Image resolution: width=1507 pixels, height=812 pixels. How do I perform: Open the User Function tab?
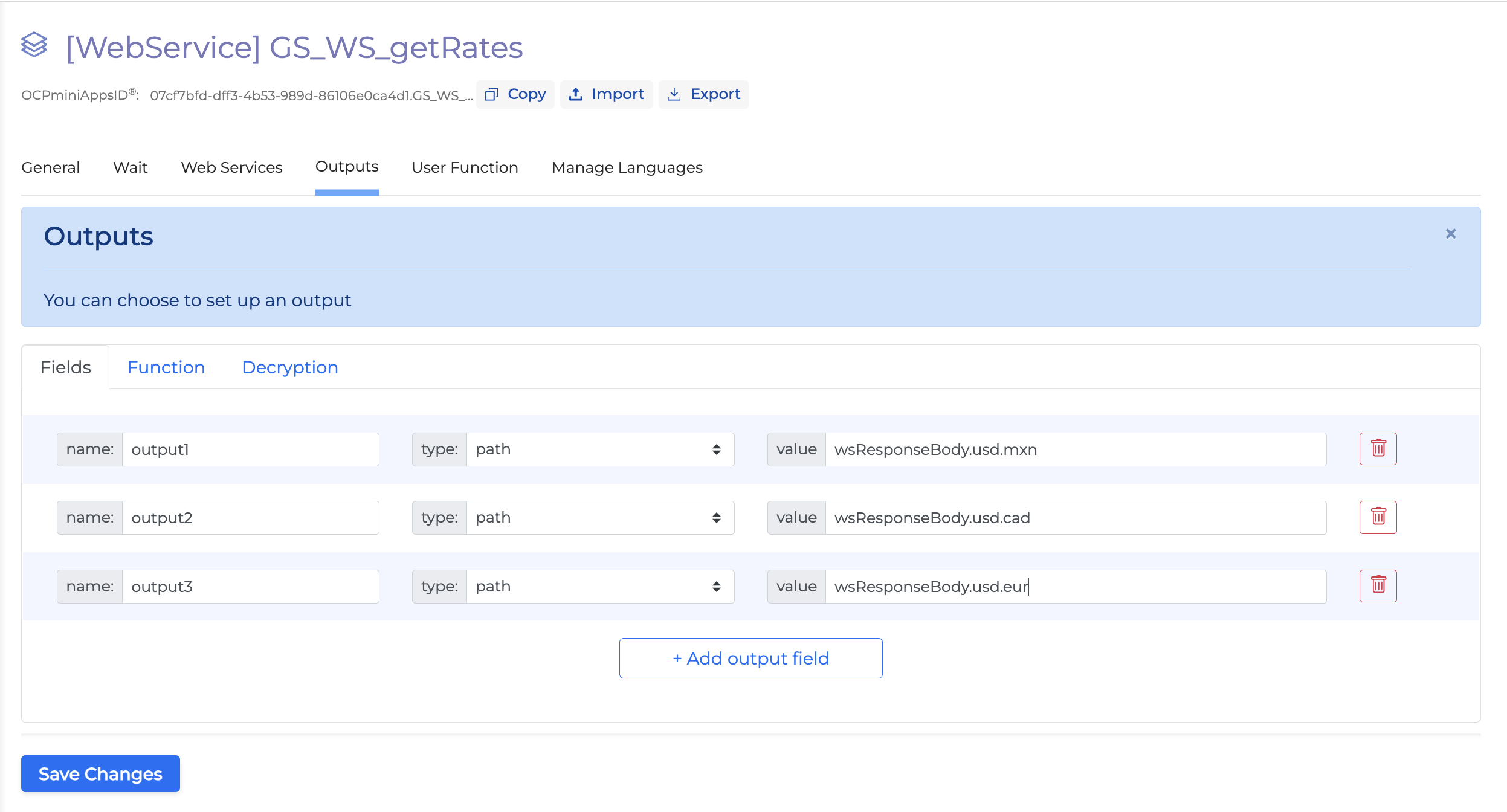click(465, 167)
